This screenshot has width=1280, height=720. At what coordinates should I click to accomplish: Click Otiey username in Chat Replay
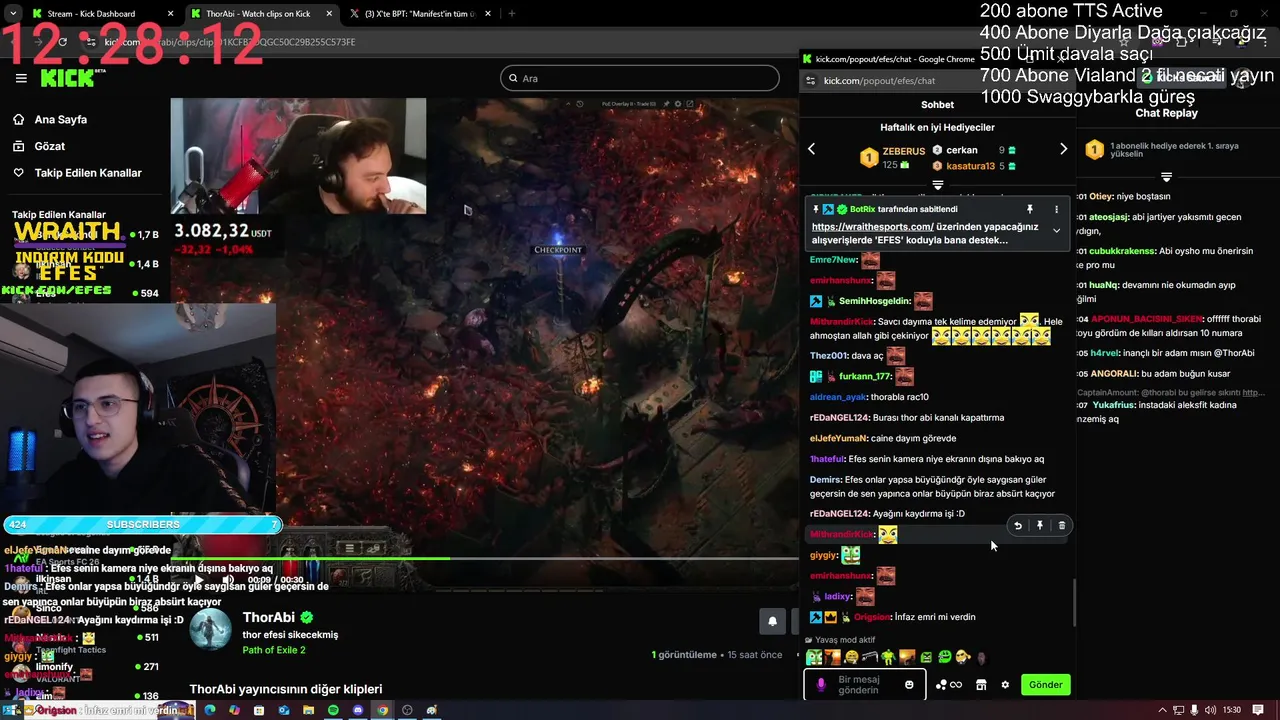tap(1101, 196)
